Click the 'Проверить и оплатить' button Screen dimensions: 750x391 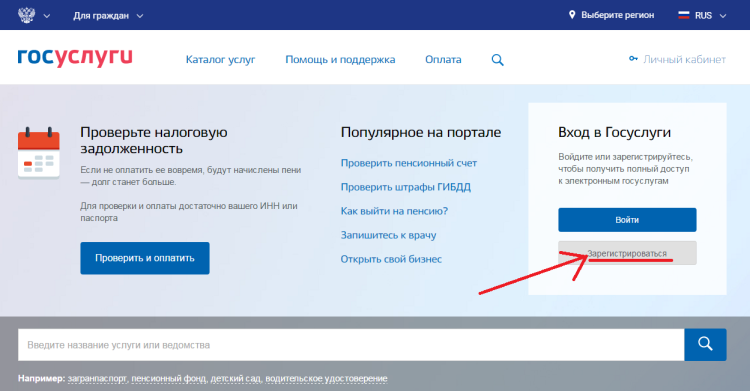145,258
